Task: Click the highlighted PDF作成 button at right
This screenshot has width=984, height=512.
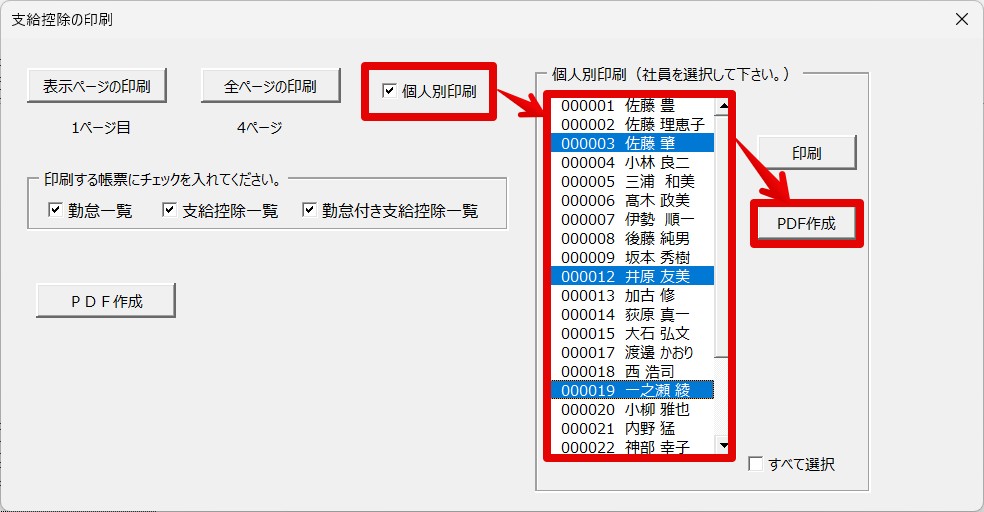Action: (x=806, y=223)
